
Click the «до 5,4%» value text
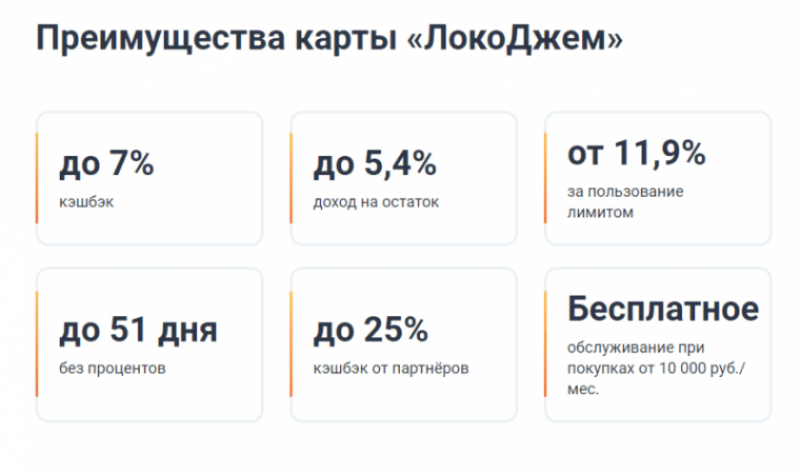pyautogui.click(x=375, y=164)
